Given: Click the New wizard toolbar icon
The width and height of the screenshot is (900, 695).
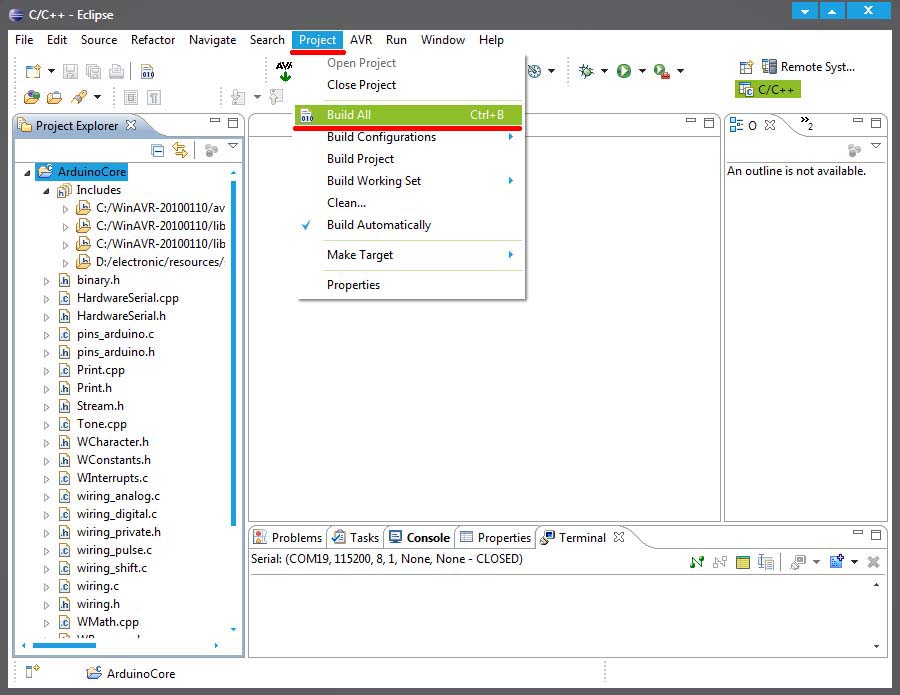Looking at the screenshot, I should [x=33, y=71].
